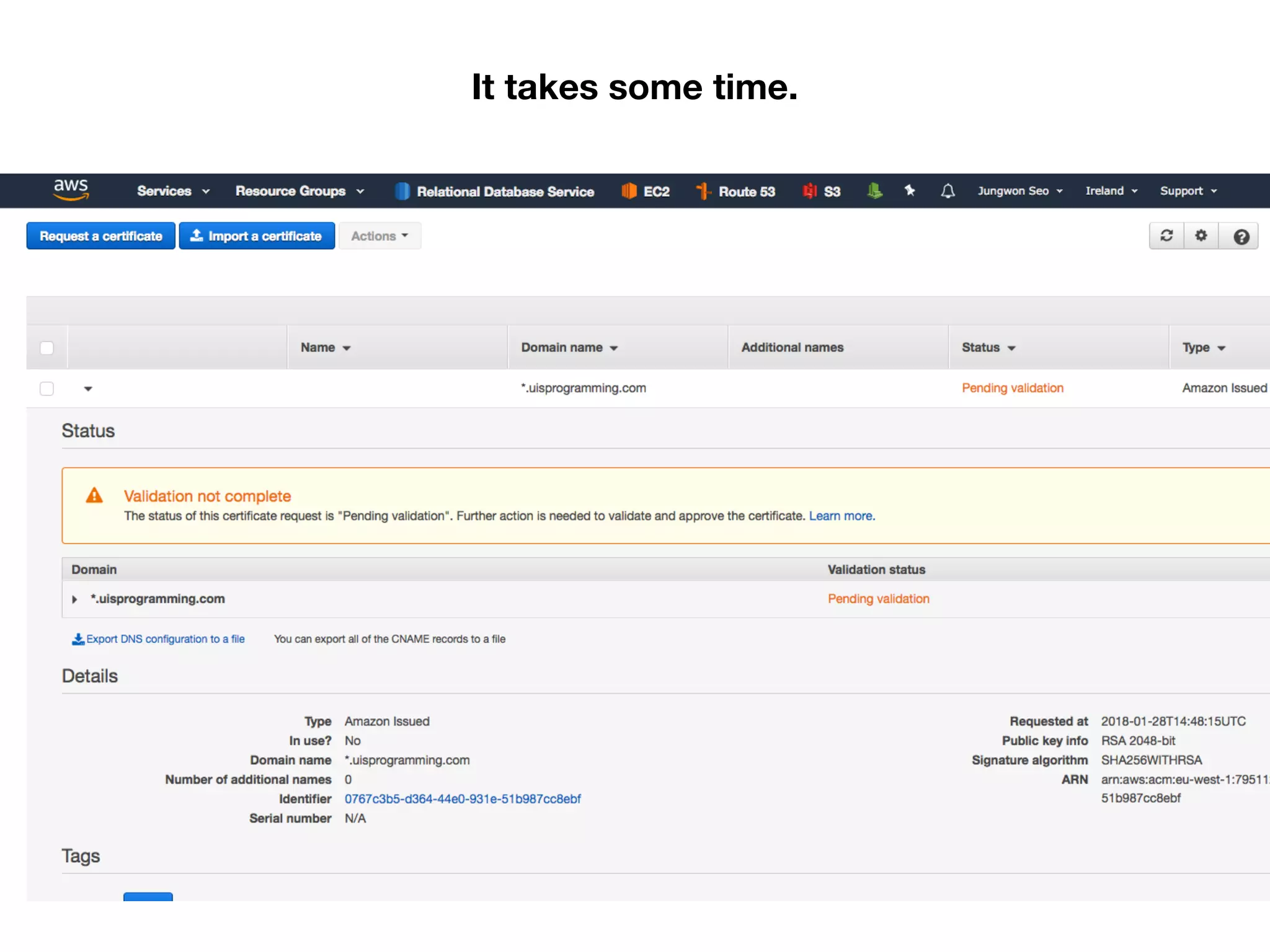Screen dimensions: 1270x952
Task: Expand *.uisprogramming.com domain validation row
Action: (74, 599)
